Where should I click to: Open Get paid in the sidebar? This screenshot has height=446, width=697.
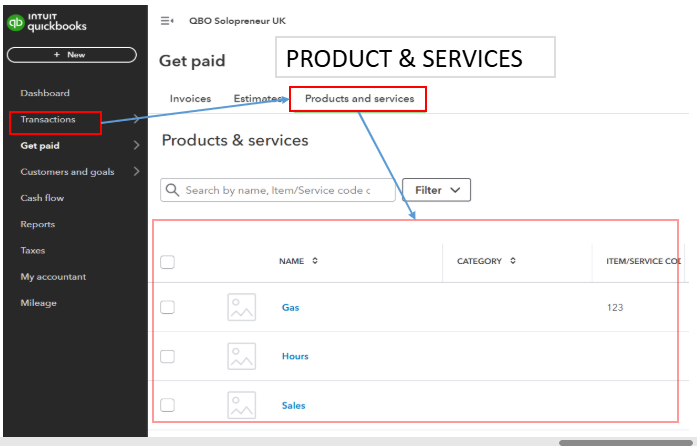40,145
